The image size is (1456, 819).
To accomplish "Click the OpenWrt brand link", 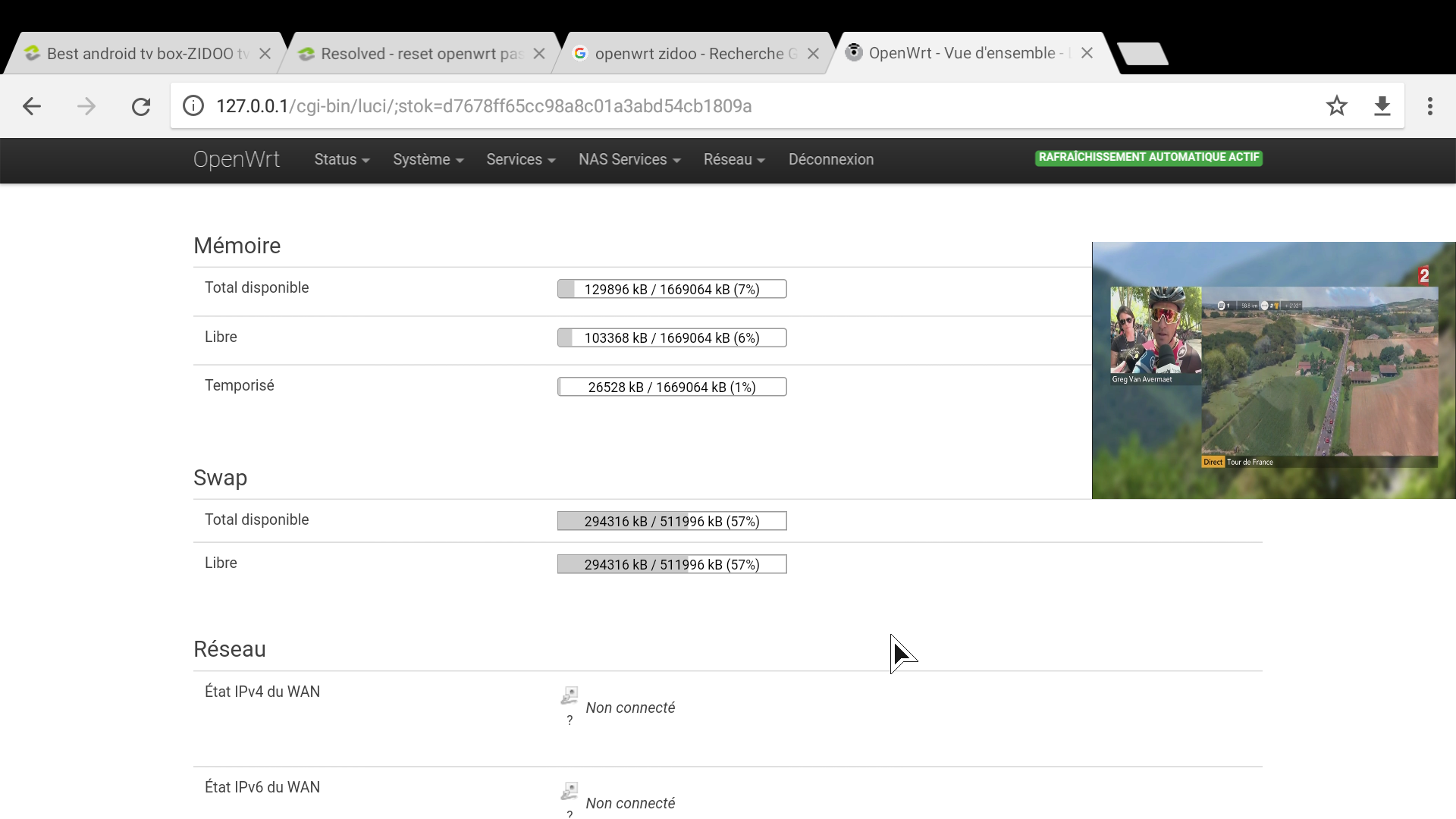I will coord(236,160).
